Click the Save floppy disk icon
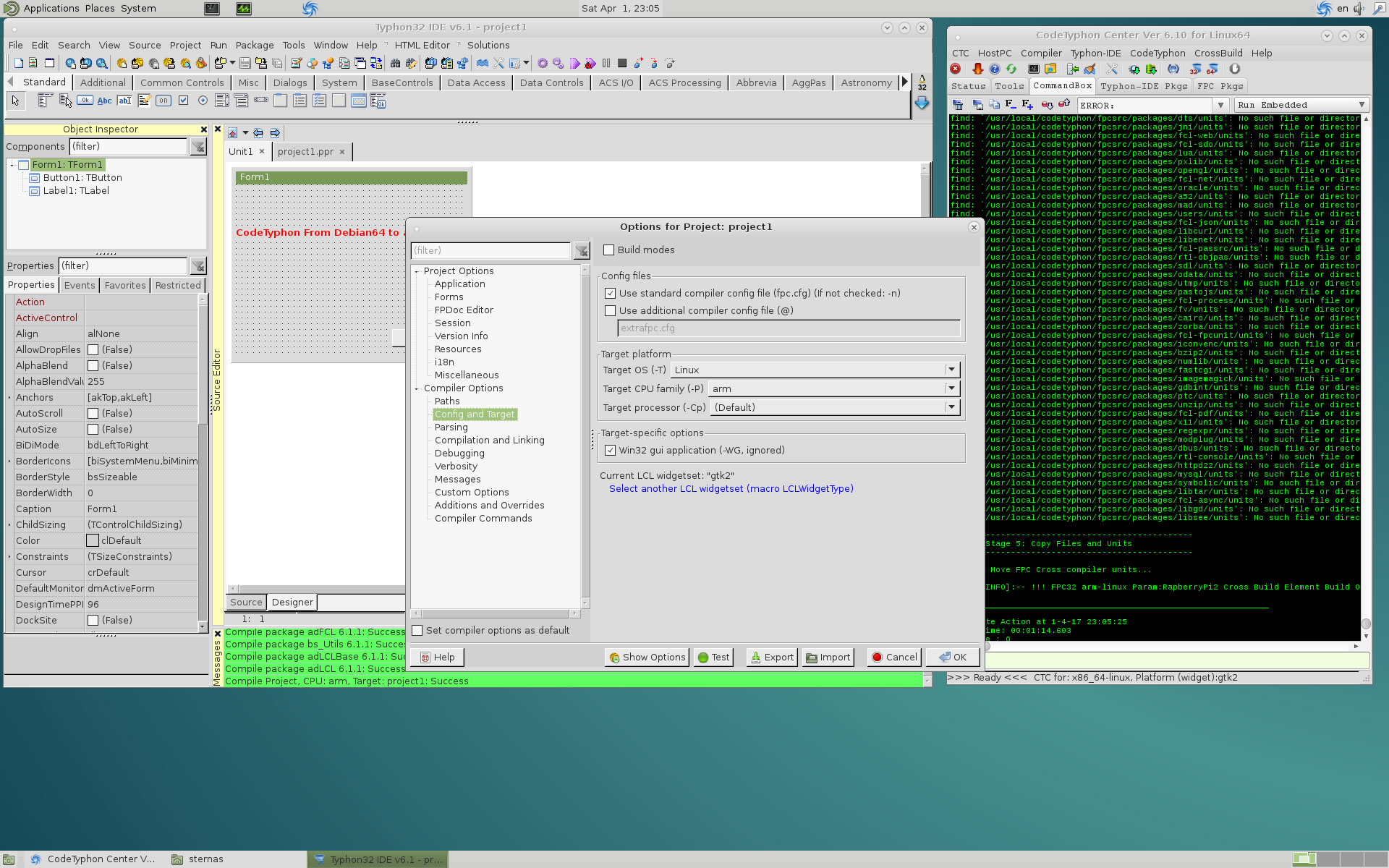This screenshot has width=1389, height=868. (245, 63)
